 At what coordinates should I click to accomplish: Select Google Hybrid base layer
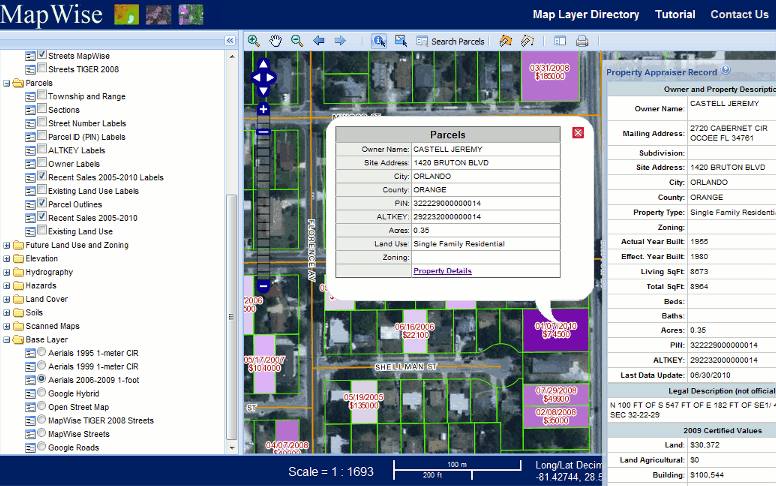(x=42, y=392)
